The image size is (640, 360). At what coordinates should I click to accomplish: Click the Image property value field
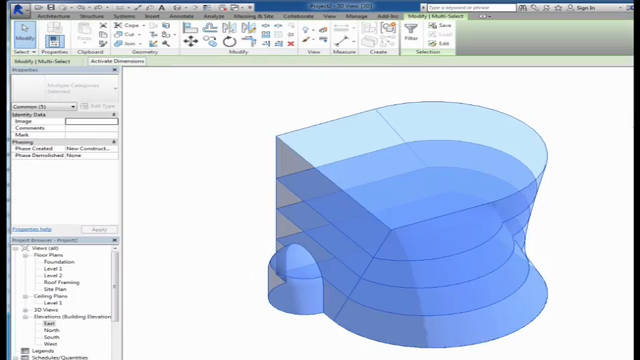(x=92, y=121)
